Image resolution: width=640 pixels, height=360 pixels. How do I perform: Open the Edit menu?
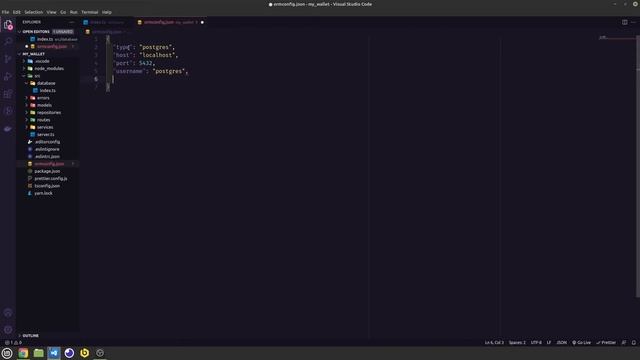(x=16, y=12)
